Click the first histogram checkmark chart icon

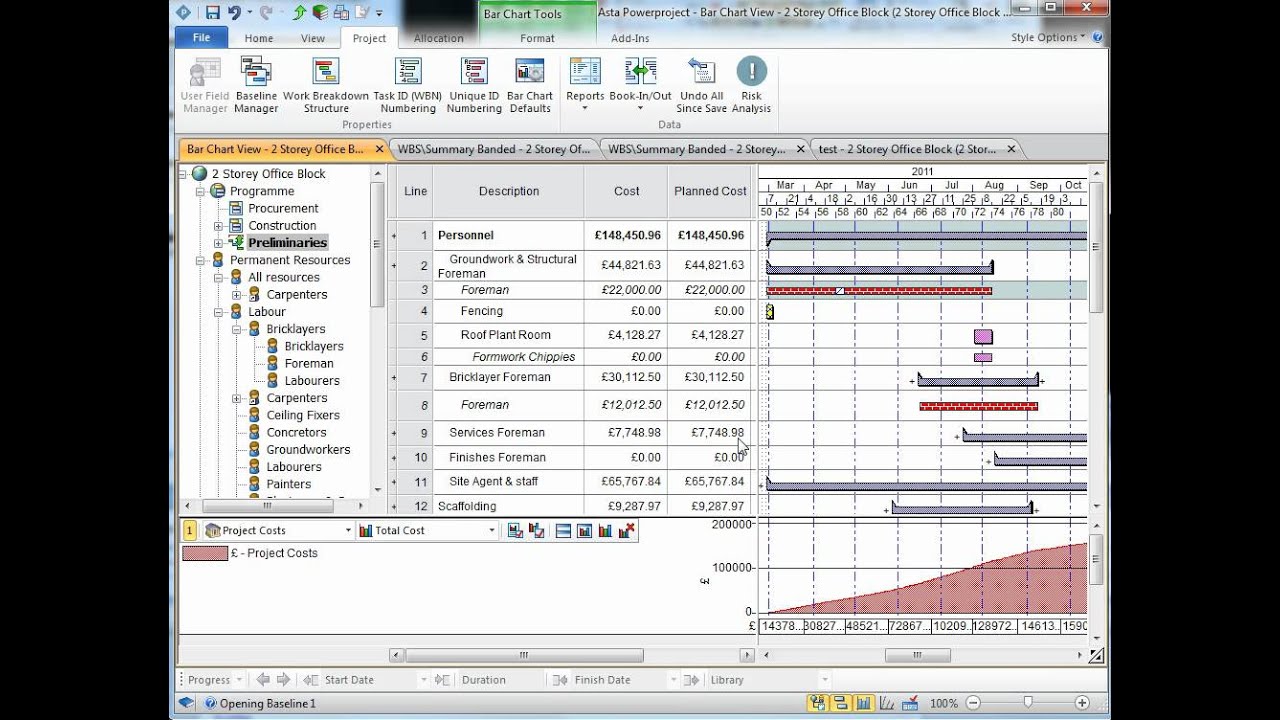click(x=514, y=530)
